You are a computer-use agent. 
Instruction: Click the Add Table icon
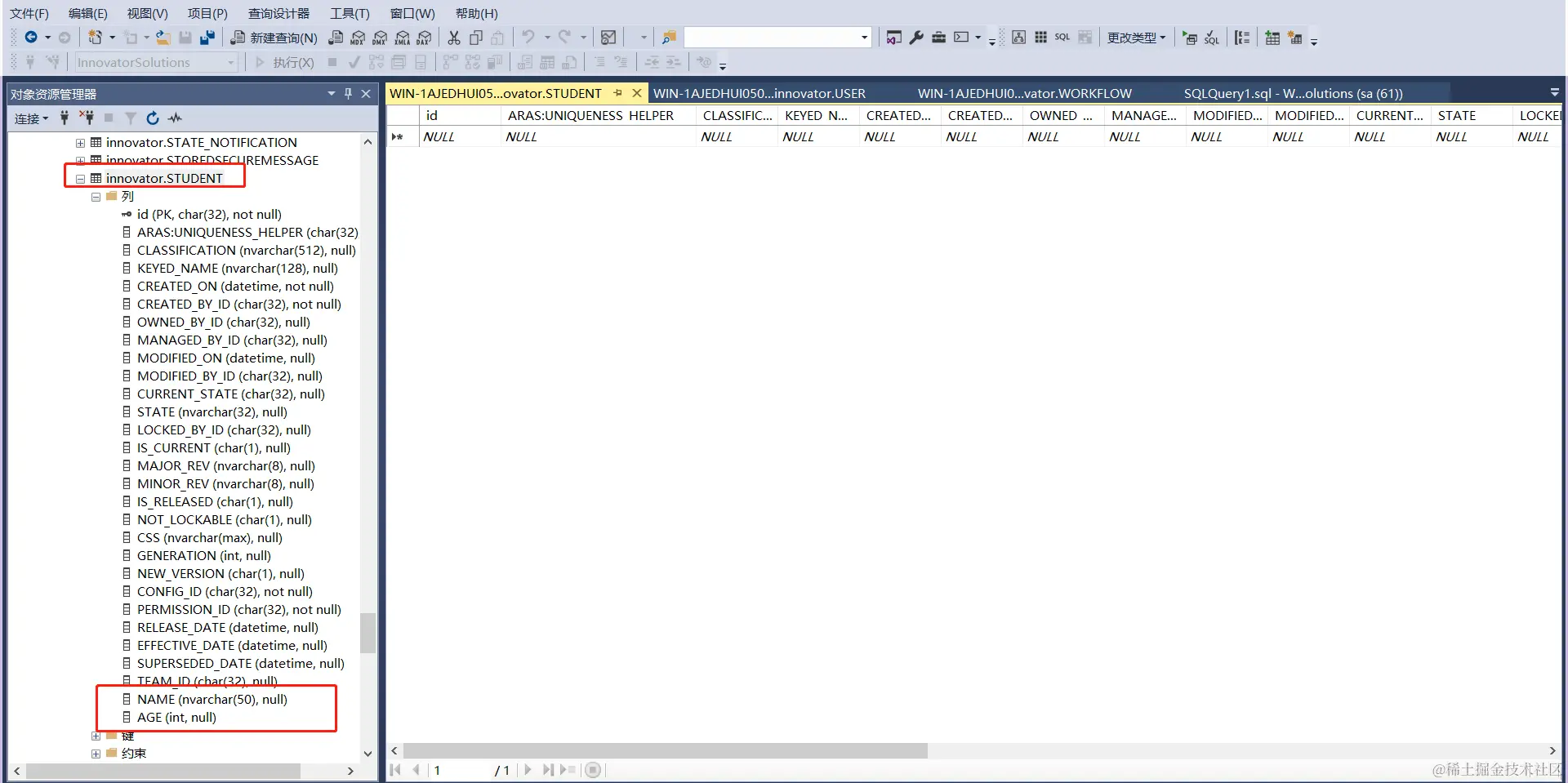pos(1272,38)
